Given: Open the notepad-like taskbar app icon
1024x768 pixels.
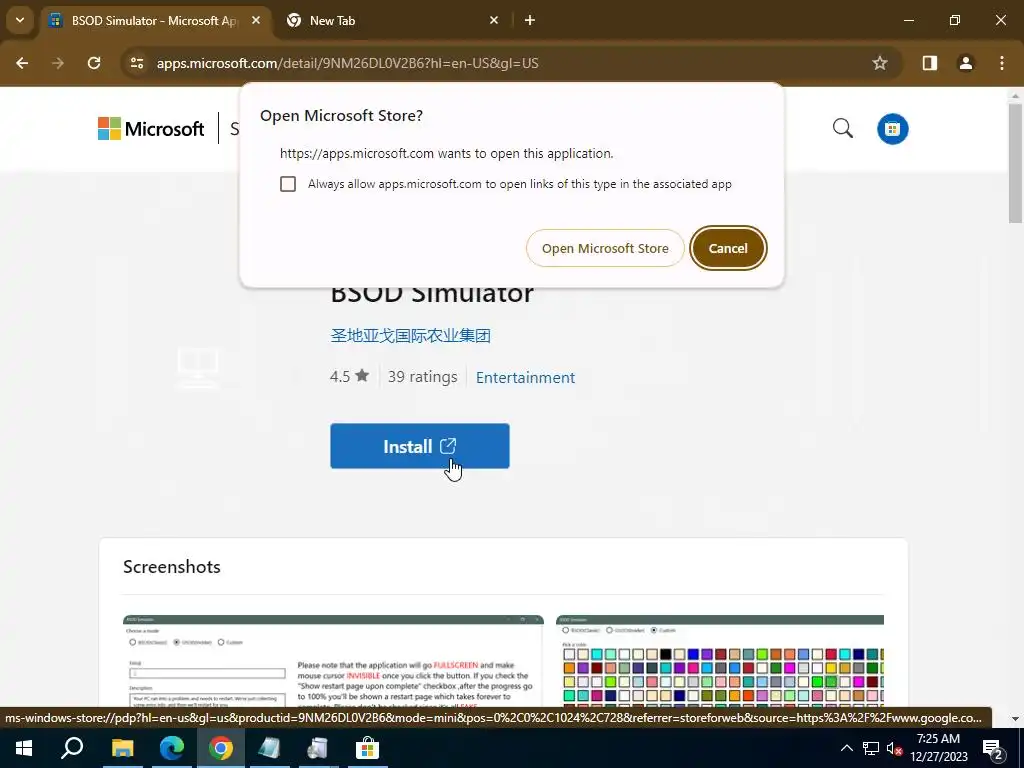Looking at the screenshot, I should [x=269, y=748].
